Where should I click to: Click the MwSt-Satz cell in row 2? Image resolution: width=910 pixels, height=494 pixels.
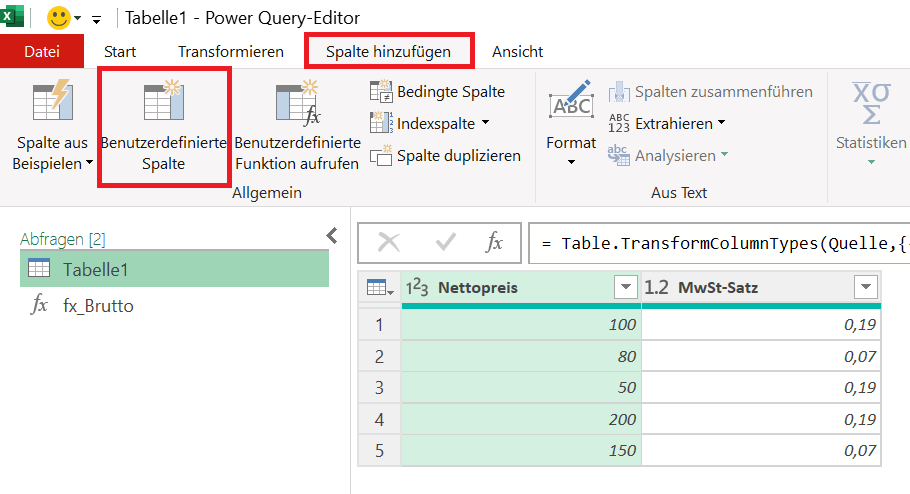tap(761, 356)
